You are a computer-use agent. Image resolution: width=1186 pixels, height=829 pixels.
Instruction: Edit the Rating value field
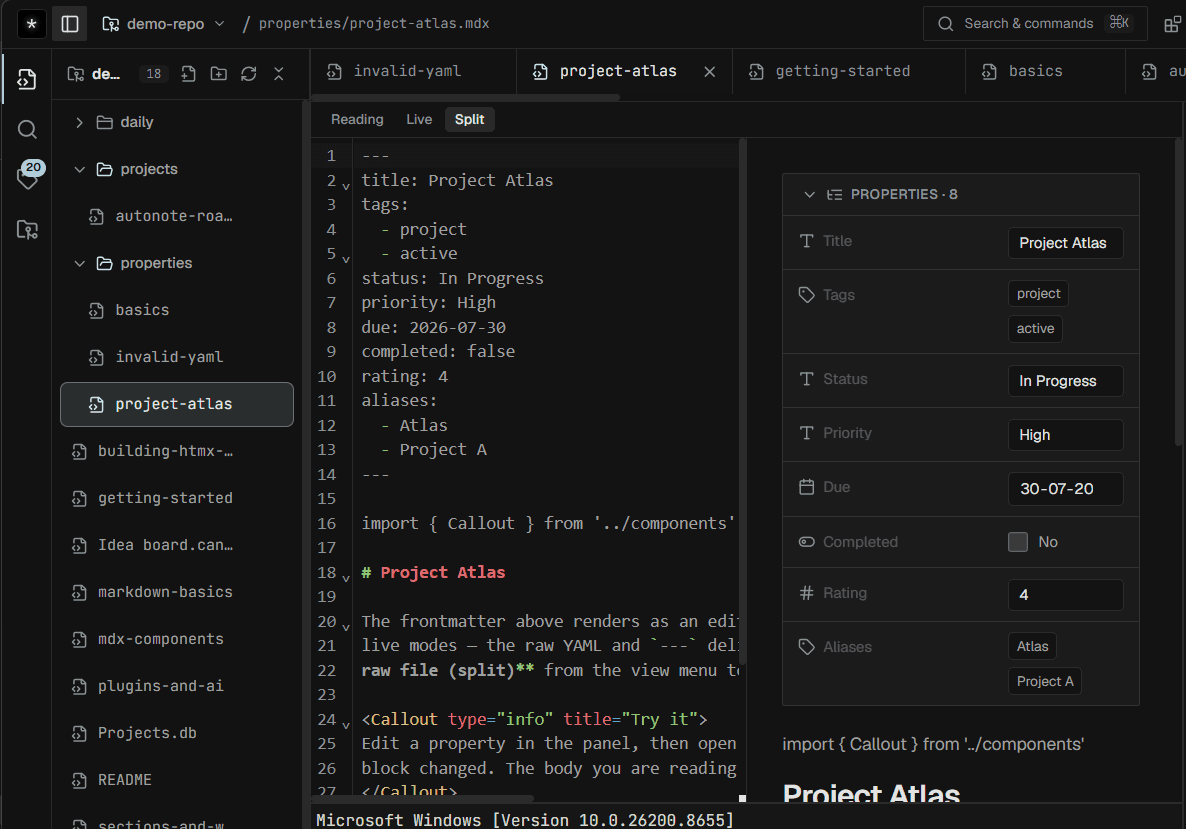click(1065, 595)
